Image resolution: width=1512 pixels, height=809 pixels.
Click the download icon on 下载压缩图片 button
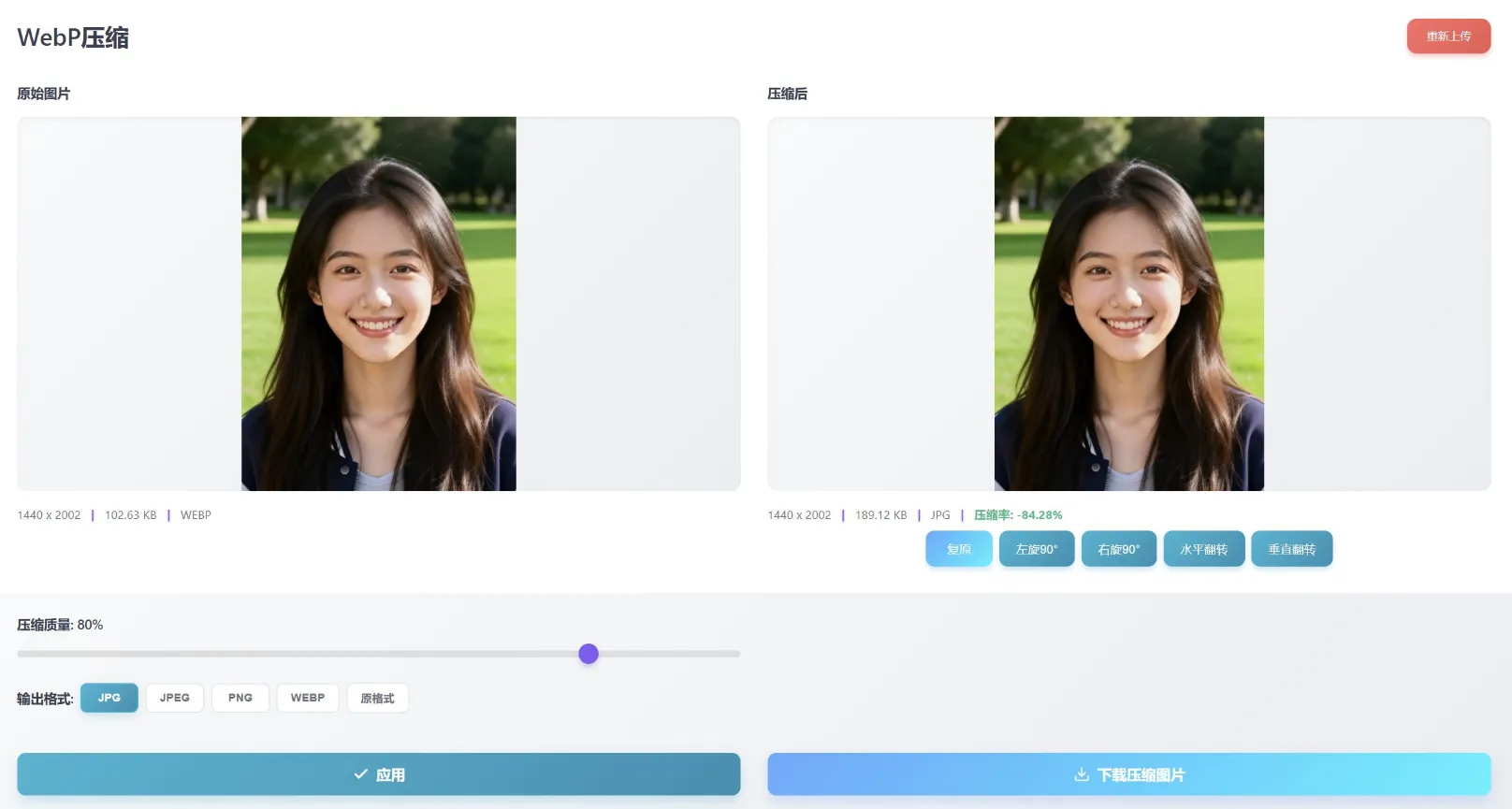[x=1082, y=774]
